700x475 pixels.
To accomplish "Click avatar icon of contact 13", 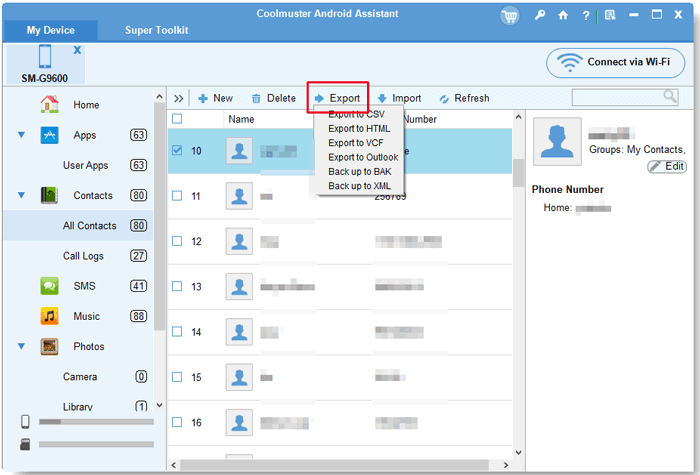I will point(239,286).
